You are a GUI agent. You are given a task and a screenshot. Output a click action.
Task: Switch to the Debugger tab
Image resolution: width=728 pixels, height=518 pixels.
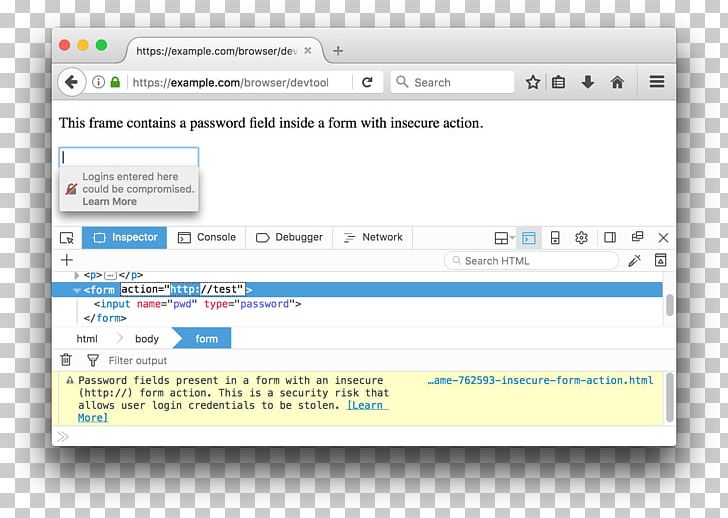coord(289,238)
